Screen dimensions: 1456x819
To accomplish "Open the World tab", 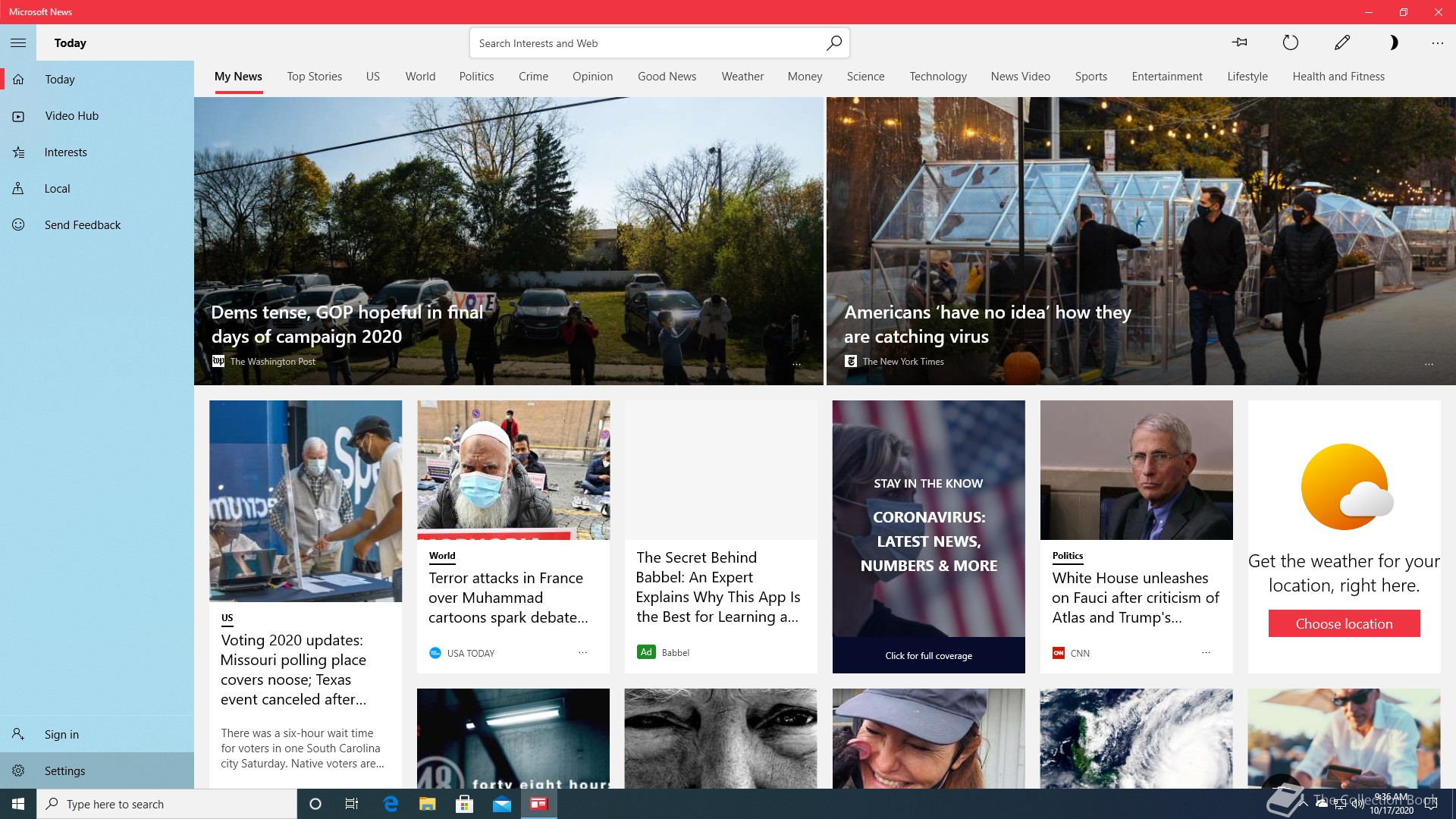I will coord(420,77).
